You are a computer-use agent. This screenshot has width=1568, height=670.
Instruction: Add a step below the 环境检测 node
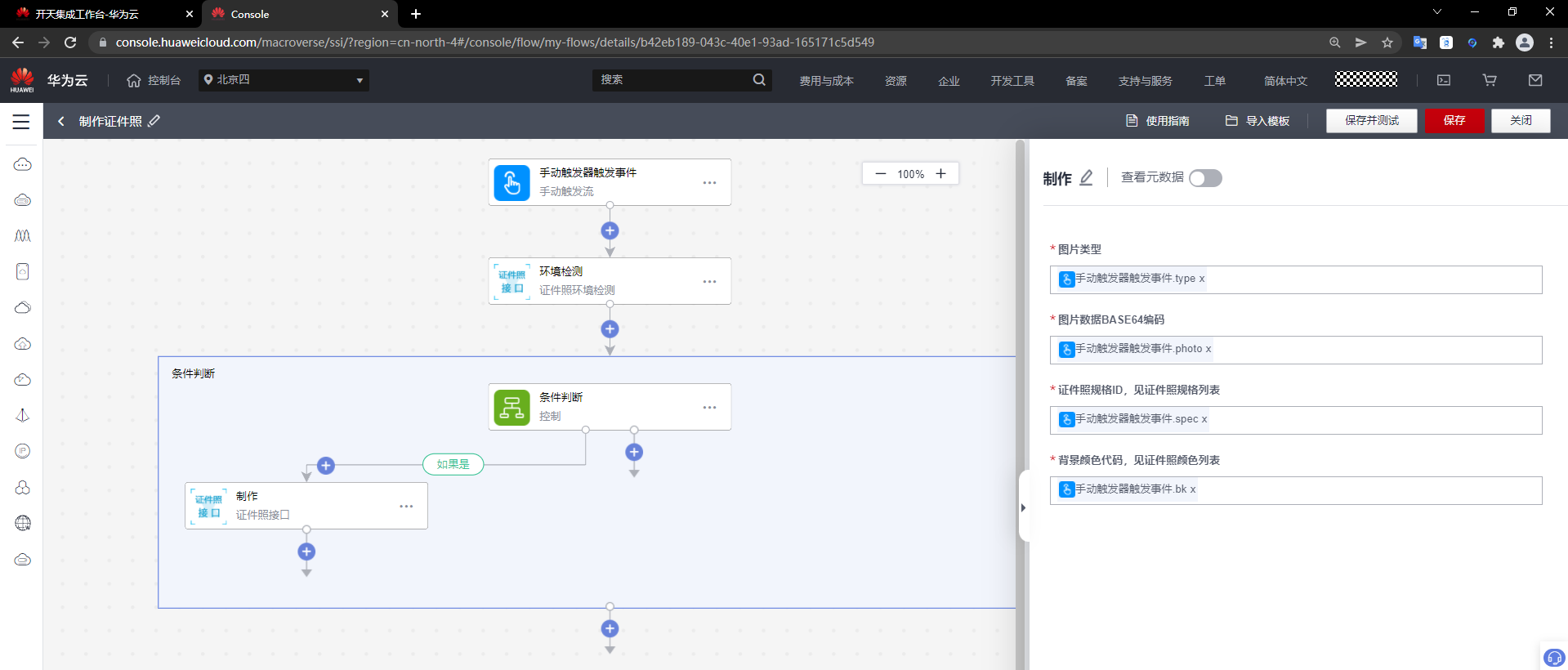610,329
